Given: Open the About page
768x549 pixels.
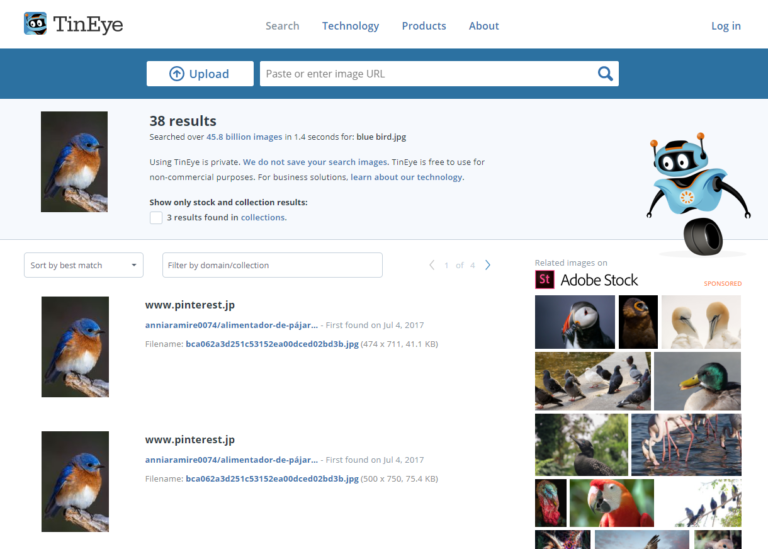Looking at the screenshot, I should [x=484, y=26].
